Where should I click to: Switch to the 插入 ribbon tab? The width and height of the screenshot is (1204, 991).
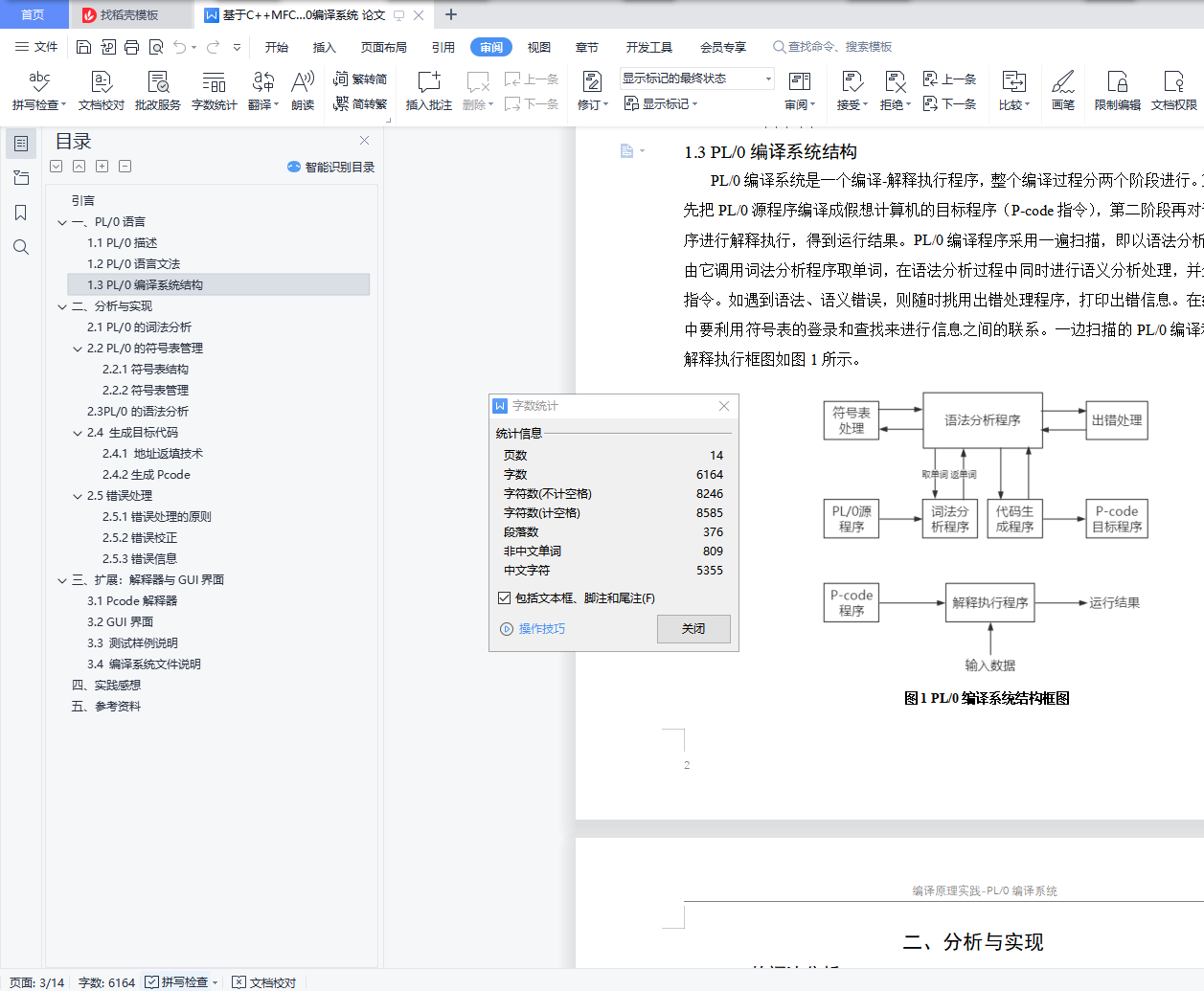click(325, 47)
